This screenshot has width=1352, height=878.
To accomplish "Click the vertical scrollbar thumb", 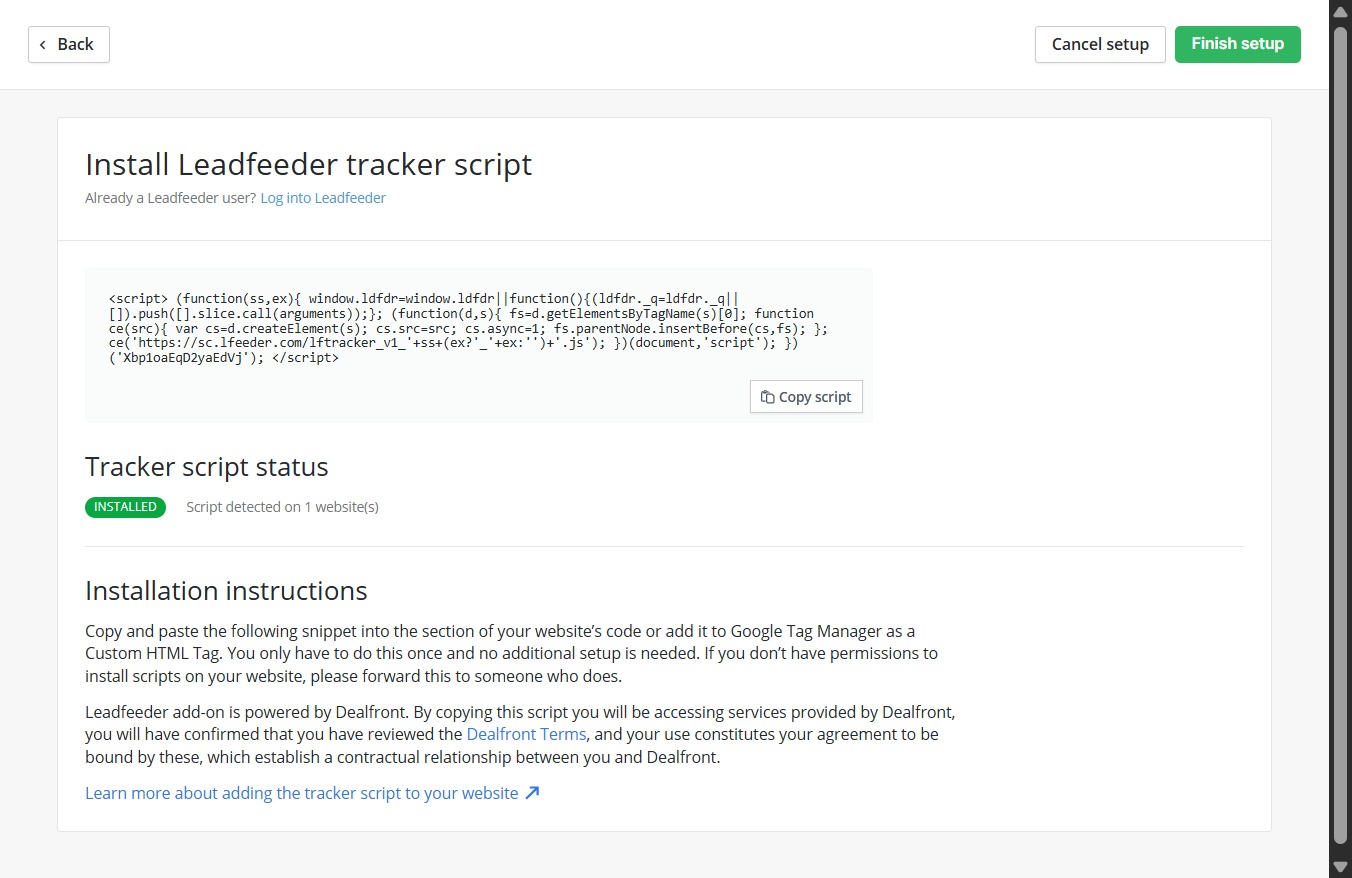I will pyautogui.click(x=1341, y=435).
